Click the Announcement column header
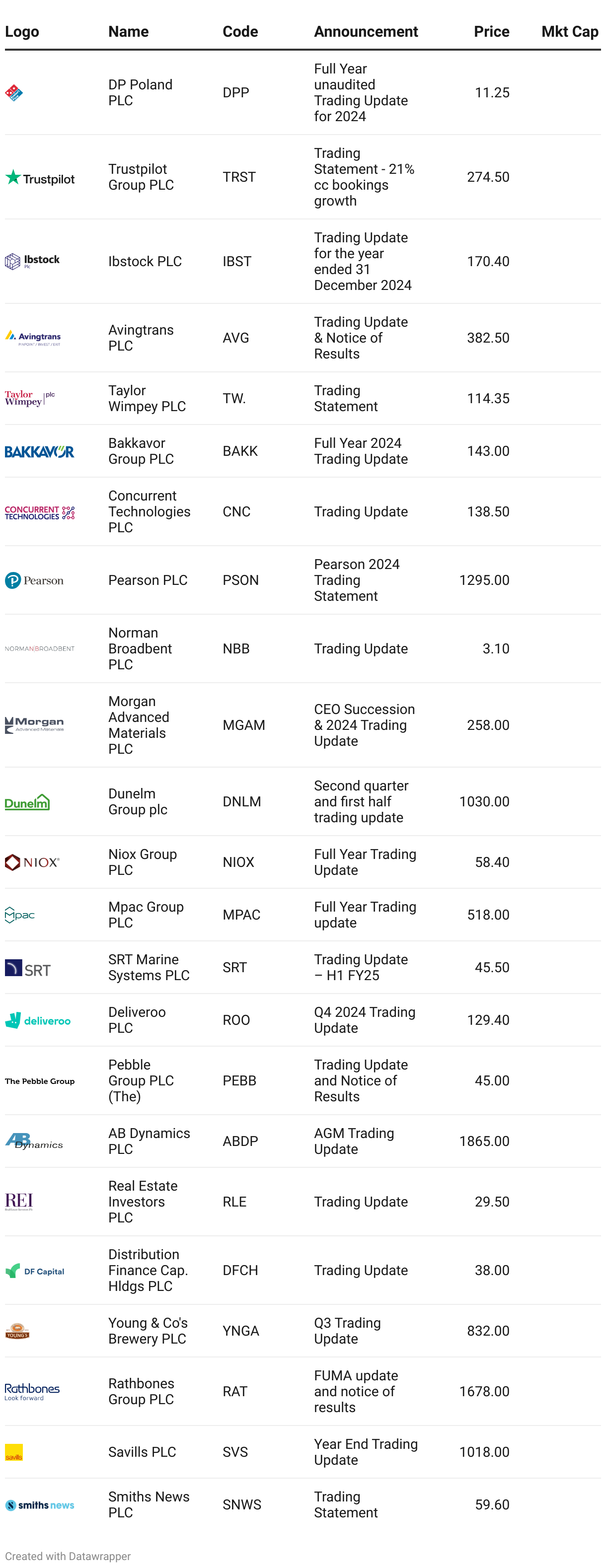 point(366,32)
